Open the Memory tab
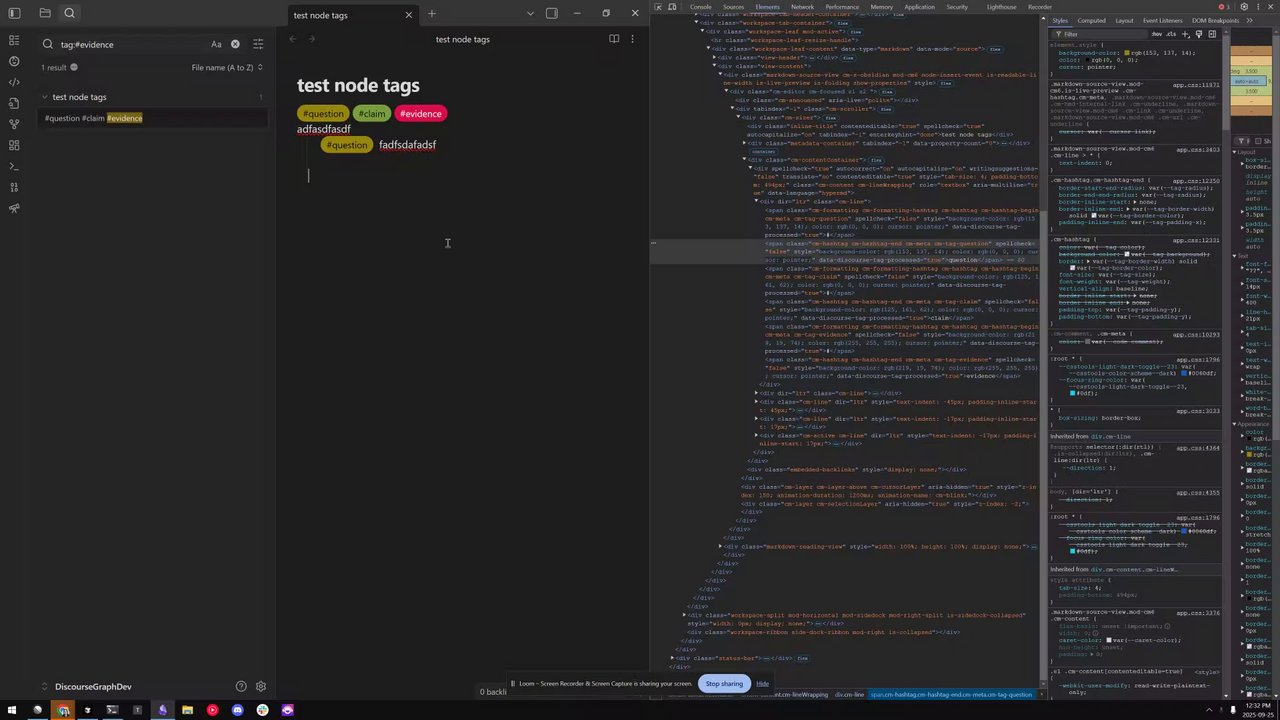Screen dimensions: 1280x720 881,7
